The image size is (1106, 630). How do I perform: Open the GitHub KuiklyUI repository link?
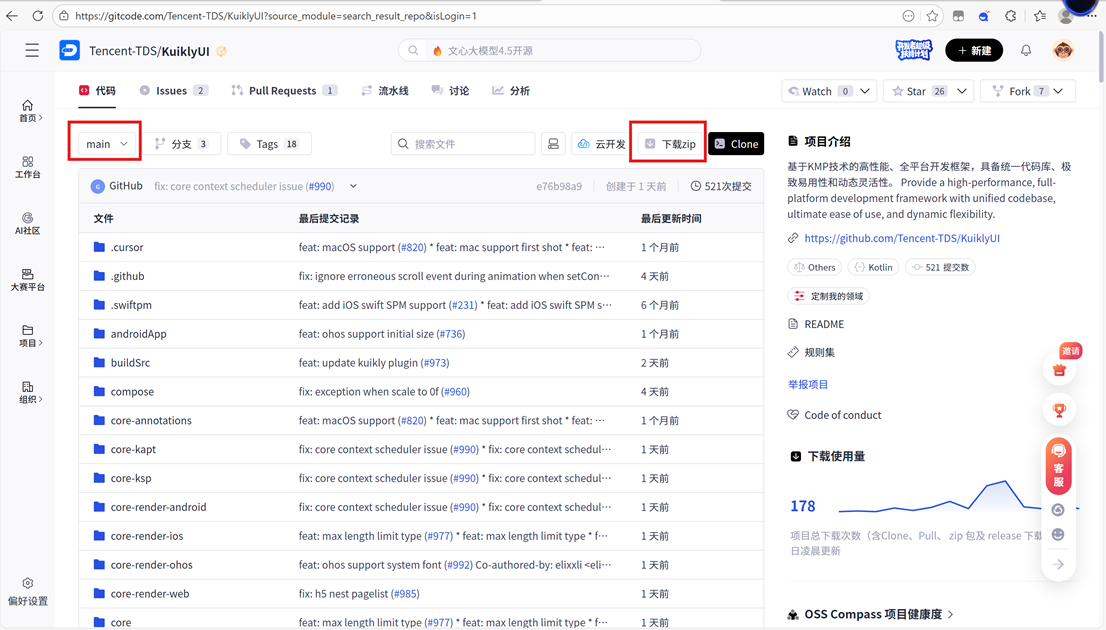(902, 238)
